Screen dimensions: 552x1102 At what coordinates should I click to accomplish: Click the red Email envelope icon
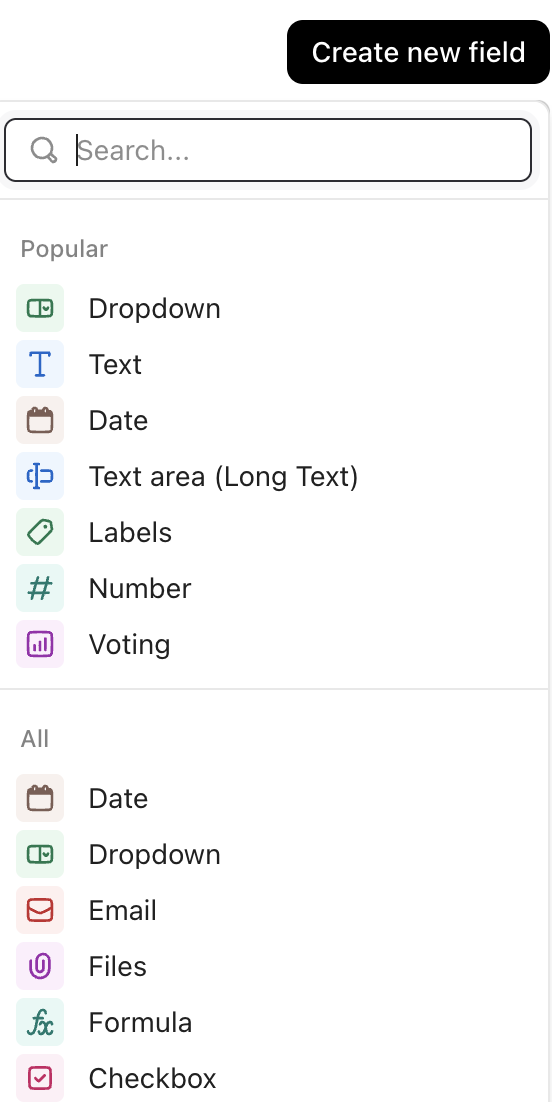click(x=40, y=910)
